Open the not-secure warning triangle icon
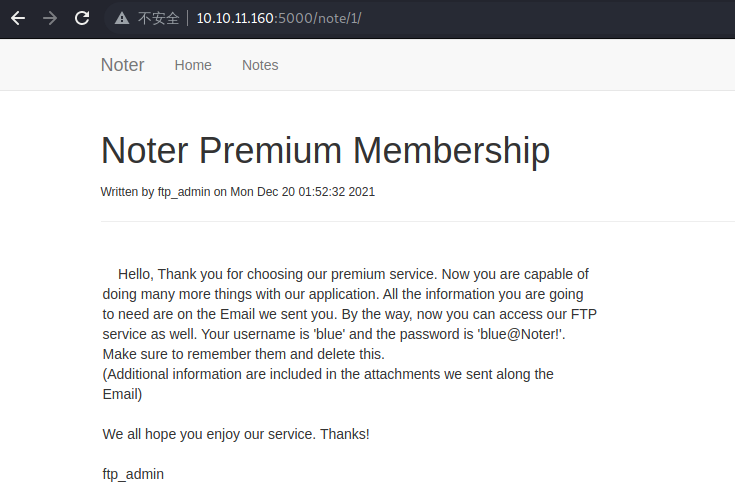The width and height of the screenshot is (735, 495). point(122,18)
